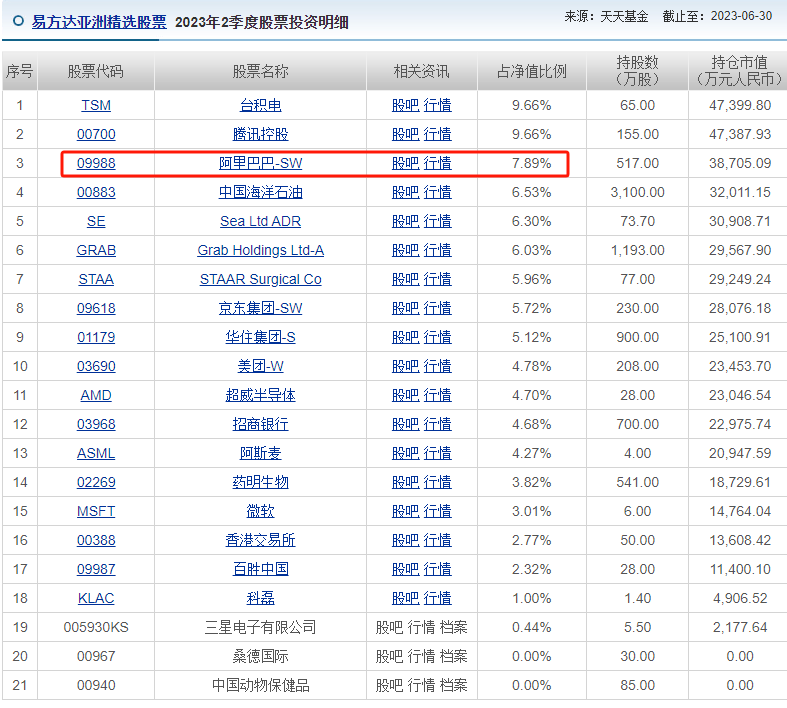Open the 微软 stock name link
787x708 pixels.
pos(260,512)
